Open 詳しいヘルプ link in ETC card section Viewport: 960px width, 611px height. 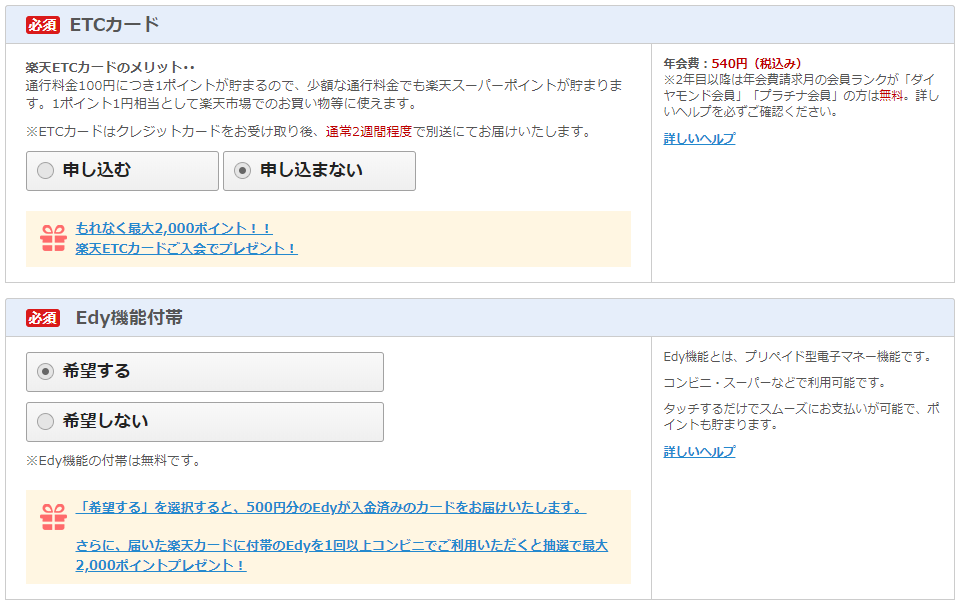click(699, 139)
